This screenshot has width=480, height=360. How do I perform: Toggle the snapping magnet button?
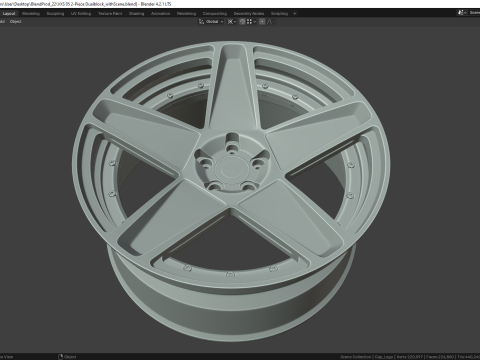pyautogui.click(x=242, y=22)
